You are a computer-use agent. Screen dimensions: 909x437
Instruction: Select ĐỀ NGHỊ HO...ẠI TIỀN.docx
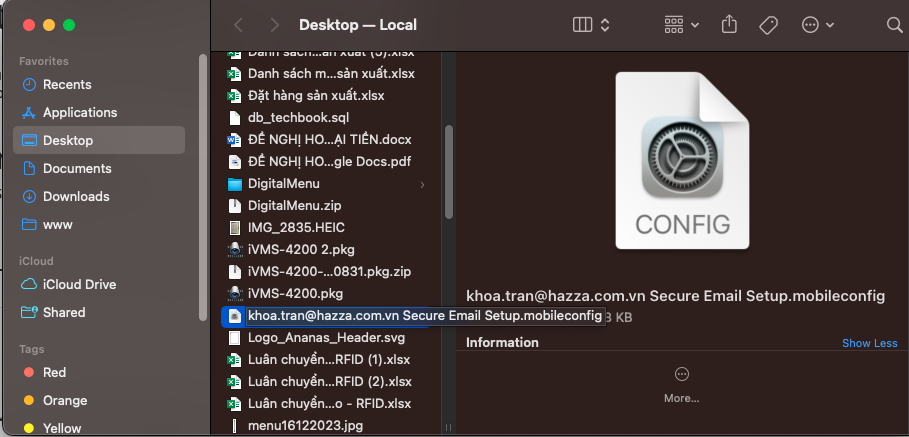click(x=326, y=140)
